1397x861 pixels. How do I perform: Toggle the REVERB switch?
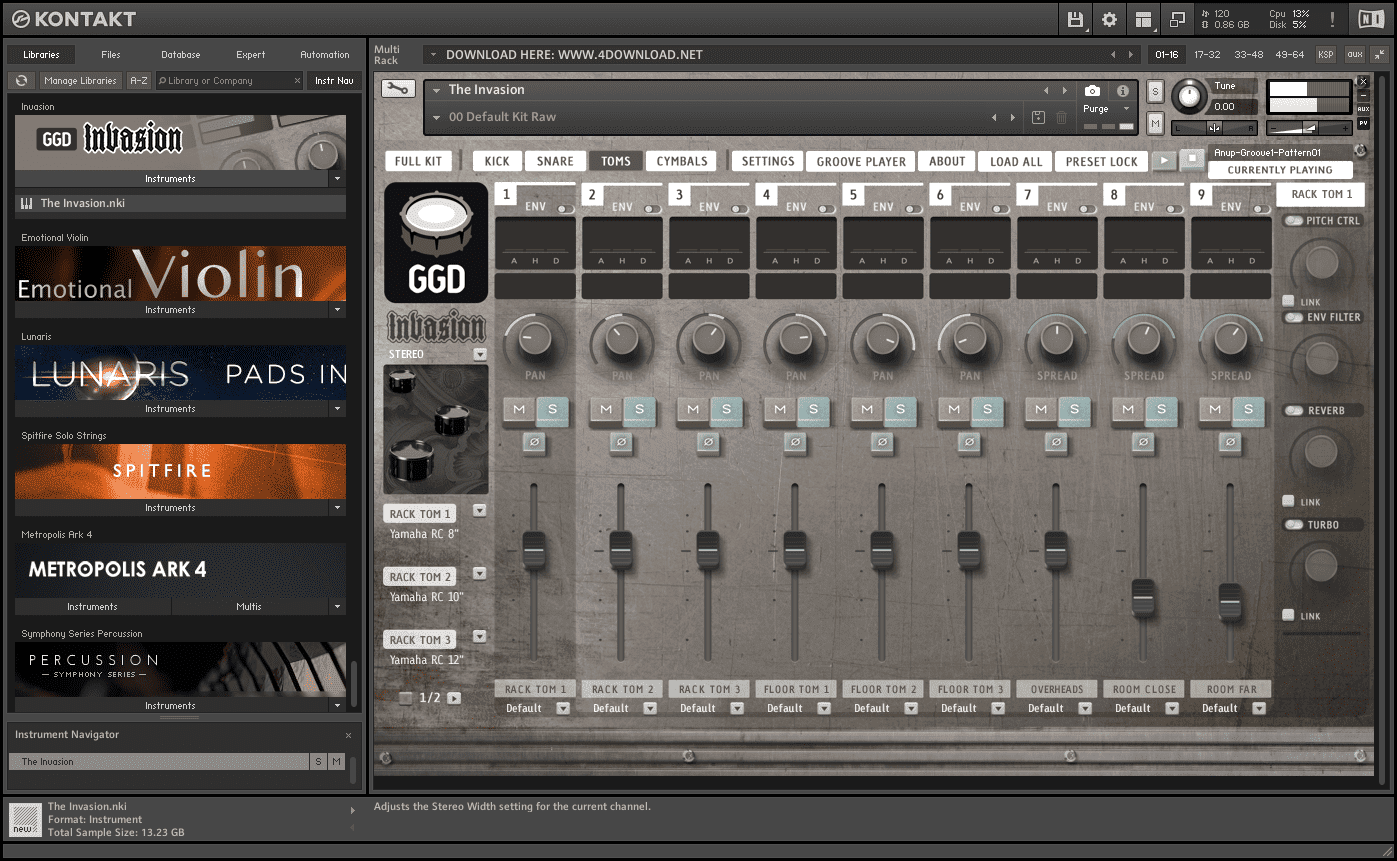click(x=1295, y=410)
